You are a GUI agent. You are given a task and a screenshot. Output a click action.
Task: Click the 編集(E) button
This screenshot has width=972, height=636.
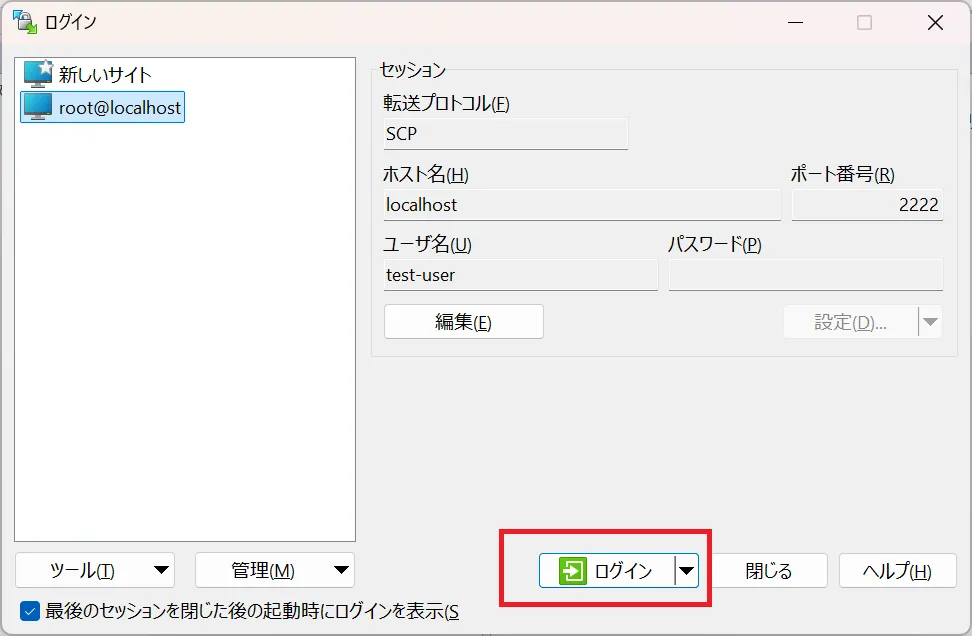point(464,322)
